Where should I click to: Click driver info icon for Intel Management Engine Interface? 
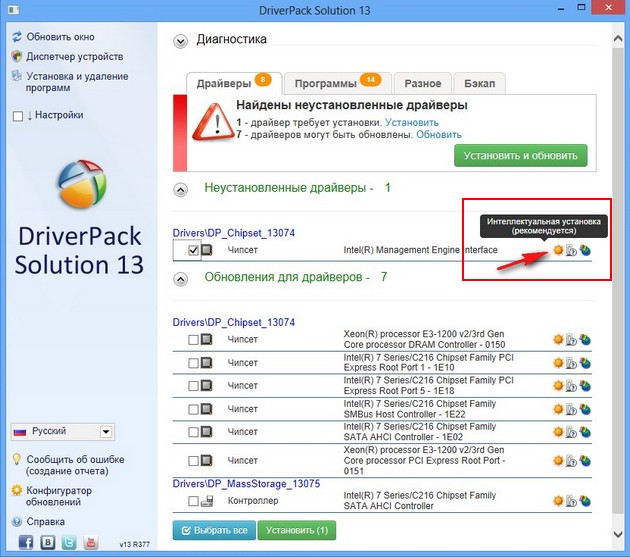(x=571, y=250)
